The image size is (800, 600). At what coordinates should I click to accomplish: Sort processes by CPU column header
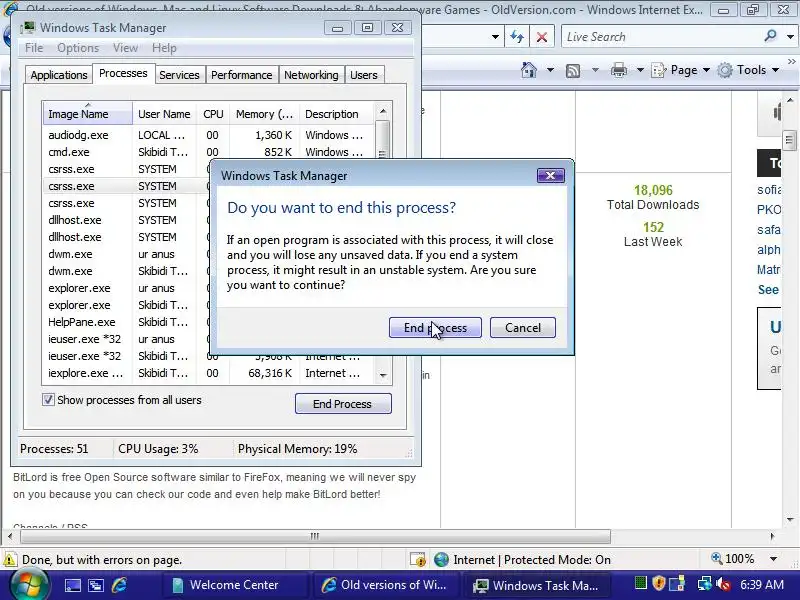[213, 114]
